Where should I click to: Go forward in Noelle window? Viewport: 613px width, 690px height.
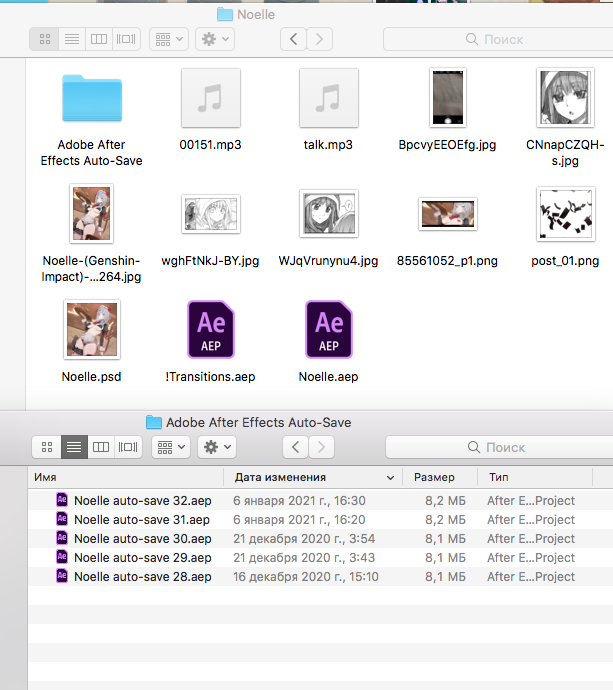coord(319,39)
